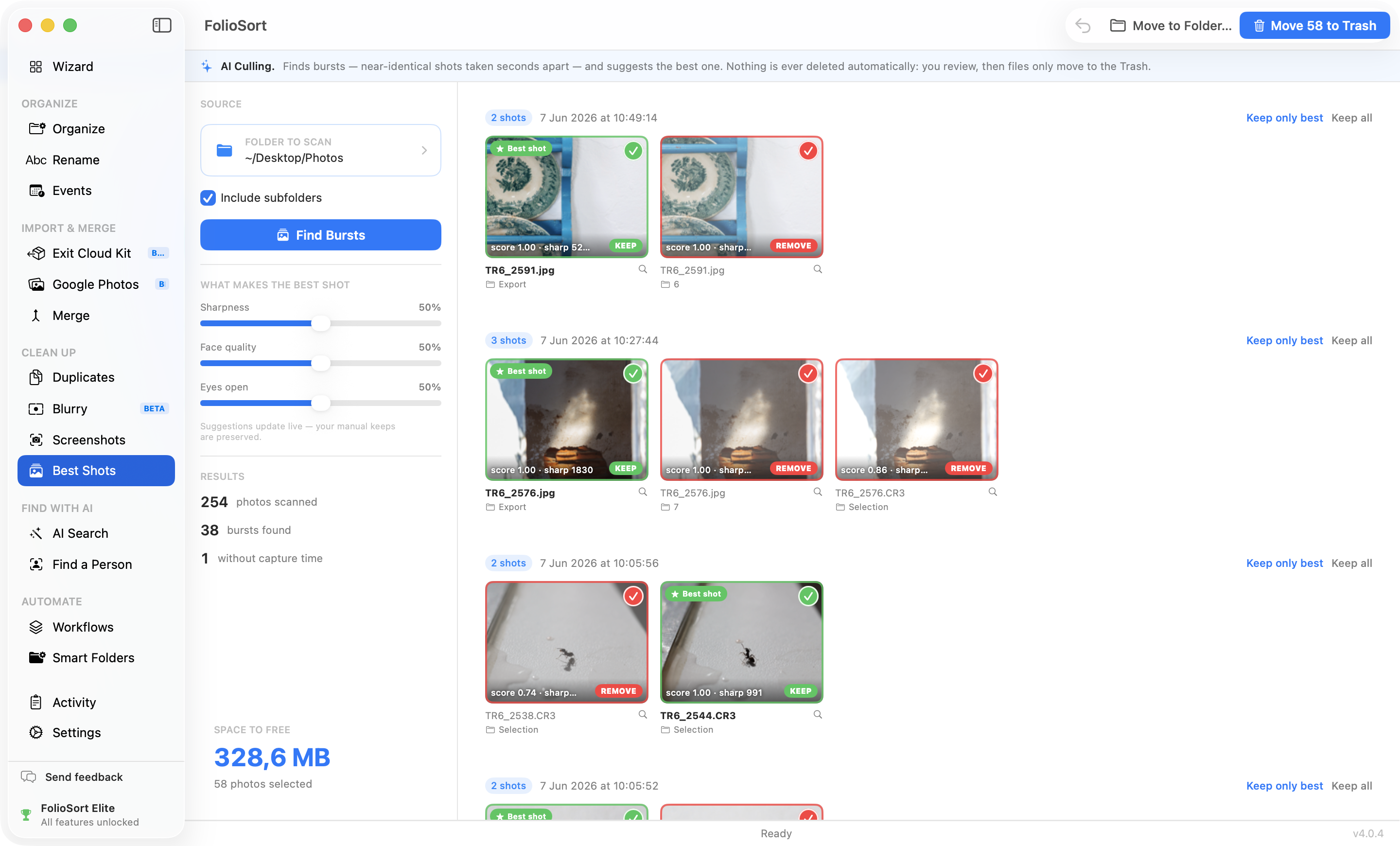Toggle keep checkmark on Export TR6_2591.jpg
This screenshot has width=1400, height=846.
coord(633,151)
